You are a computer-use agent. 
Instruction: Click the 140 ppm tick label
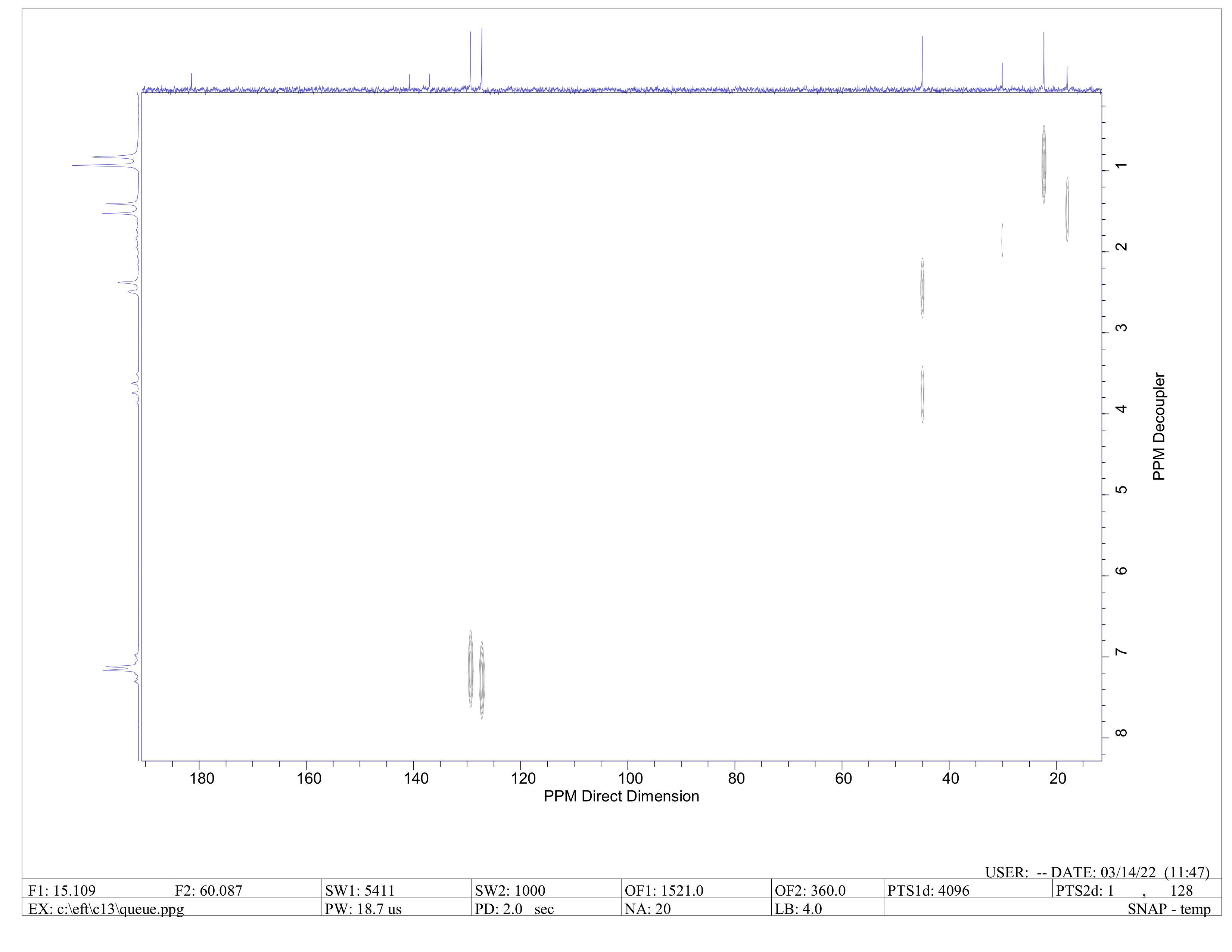click(416, 778)
